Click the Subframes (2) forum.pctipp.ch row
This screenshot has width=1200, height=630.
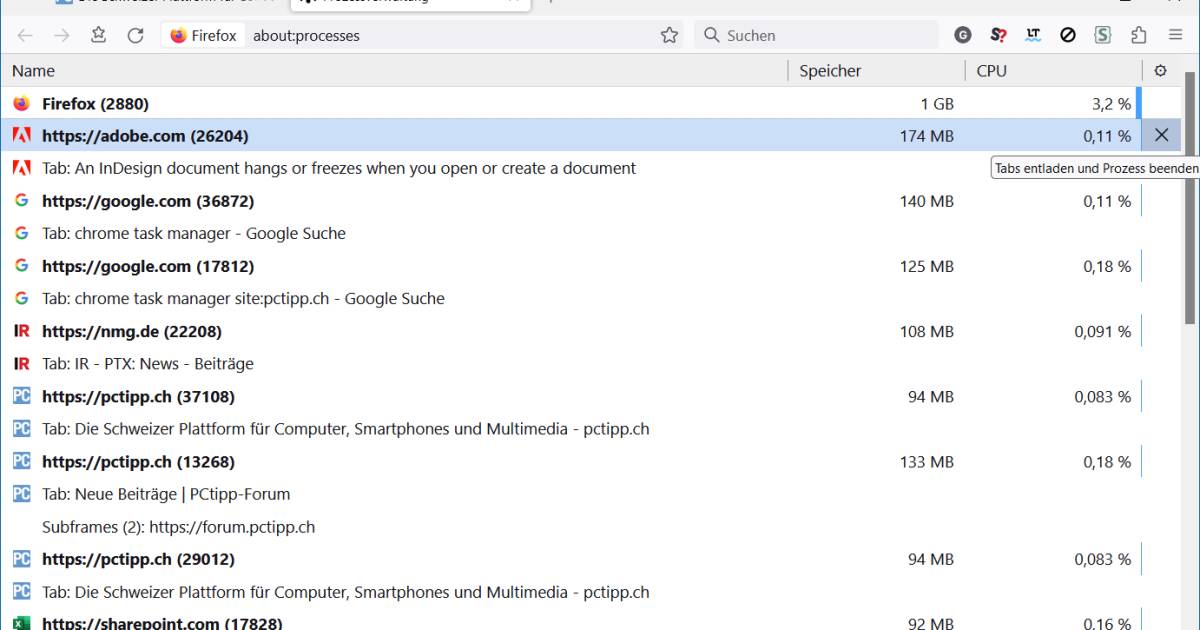click(x=178, y=527)
